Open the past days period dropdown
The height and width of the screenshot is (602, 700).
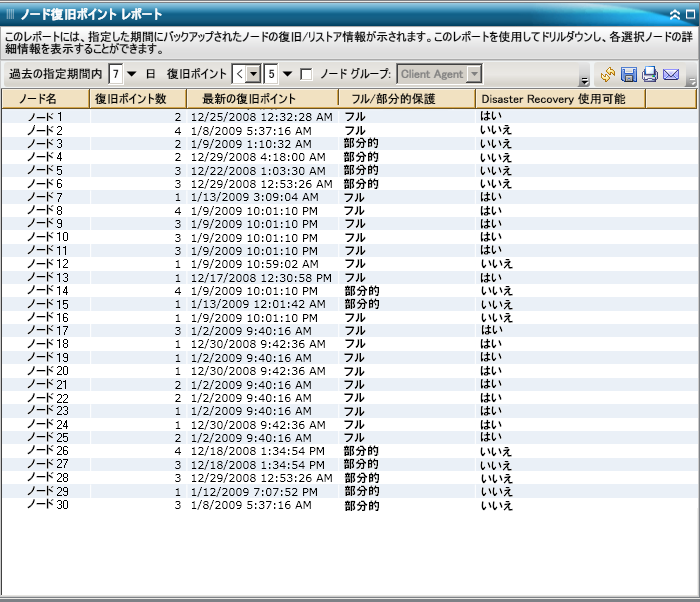131,74
